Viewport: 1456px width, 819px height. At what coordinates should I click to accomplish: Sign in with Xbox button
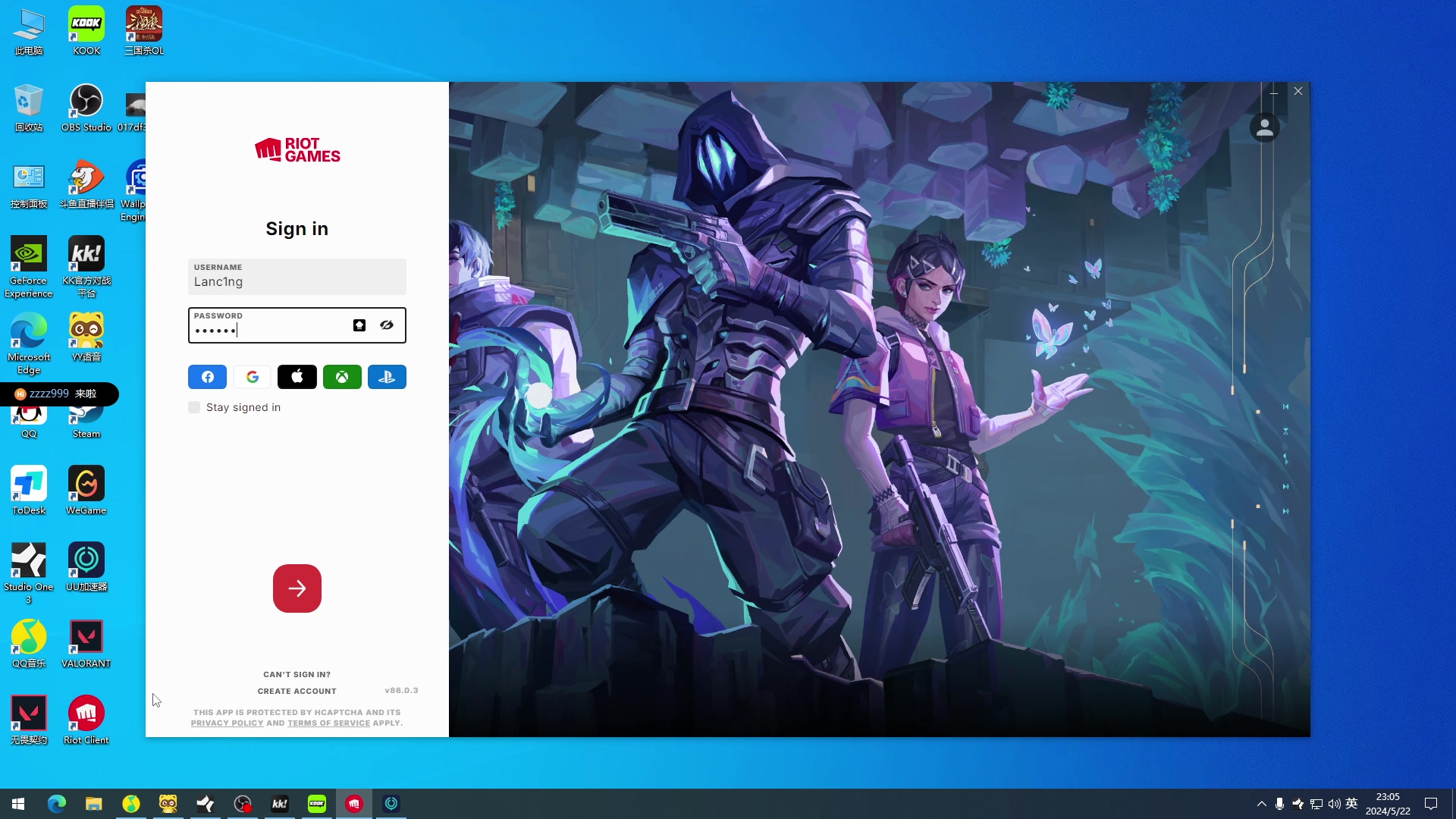coord(342,377)
